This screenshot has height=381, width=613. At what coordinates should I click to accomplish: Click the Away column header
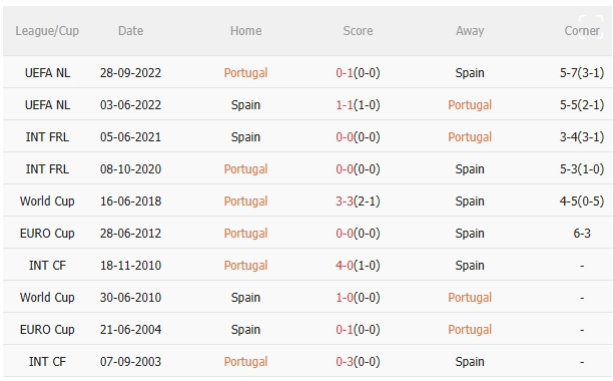pos(470,30)
